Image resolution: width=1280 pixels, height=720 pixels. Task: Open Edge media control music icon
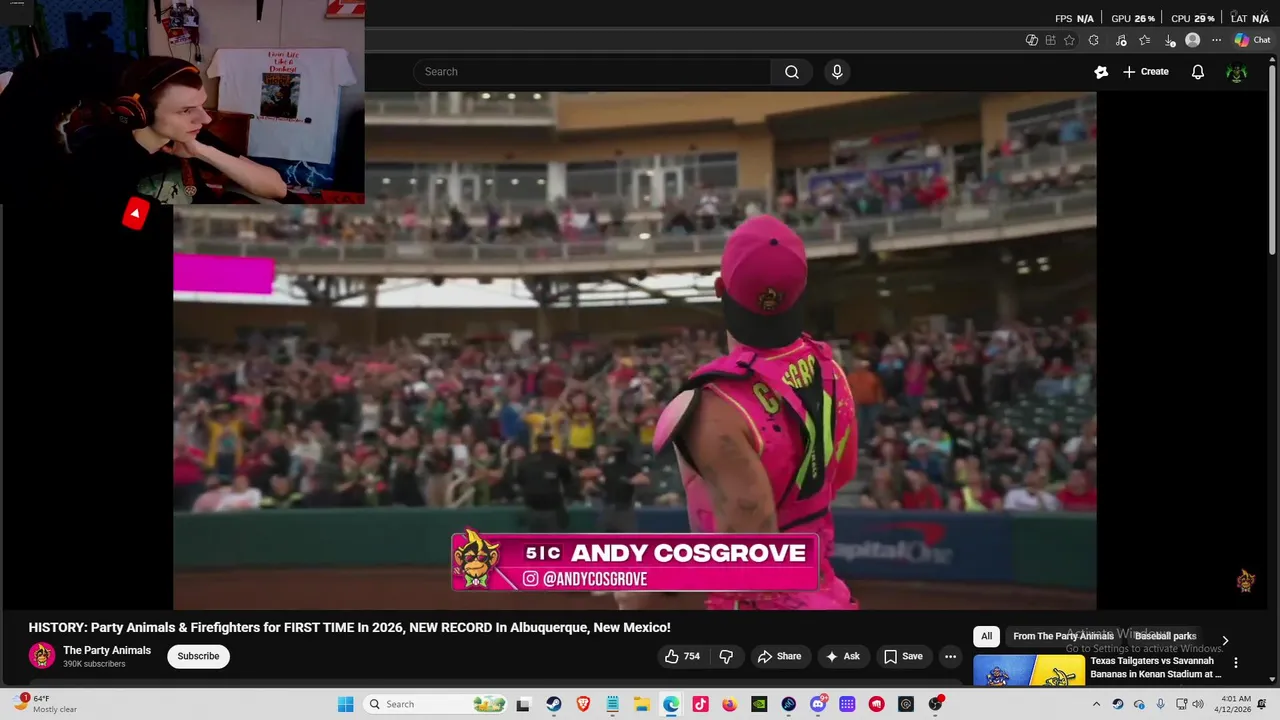pos(1121,40)
